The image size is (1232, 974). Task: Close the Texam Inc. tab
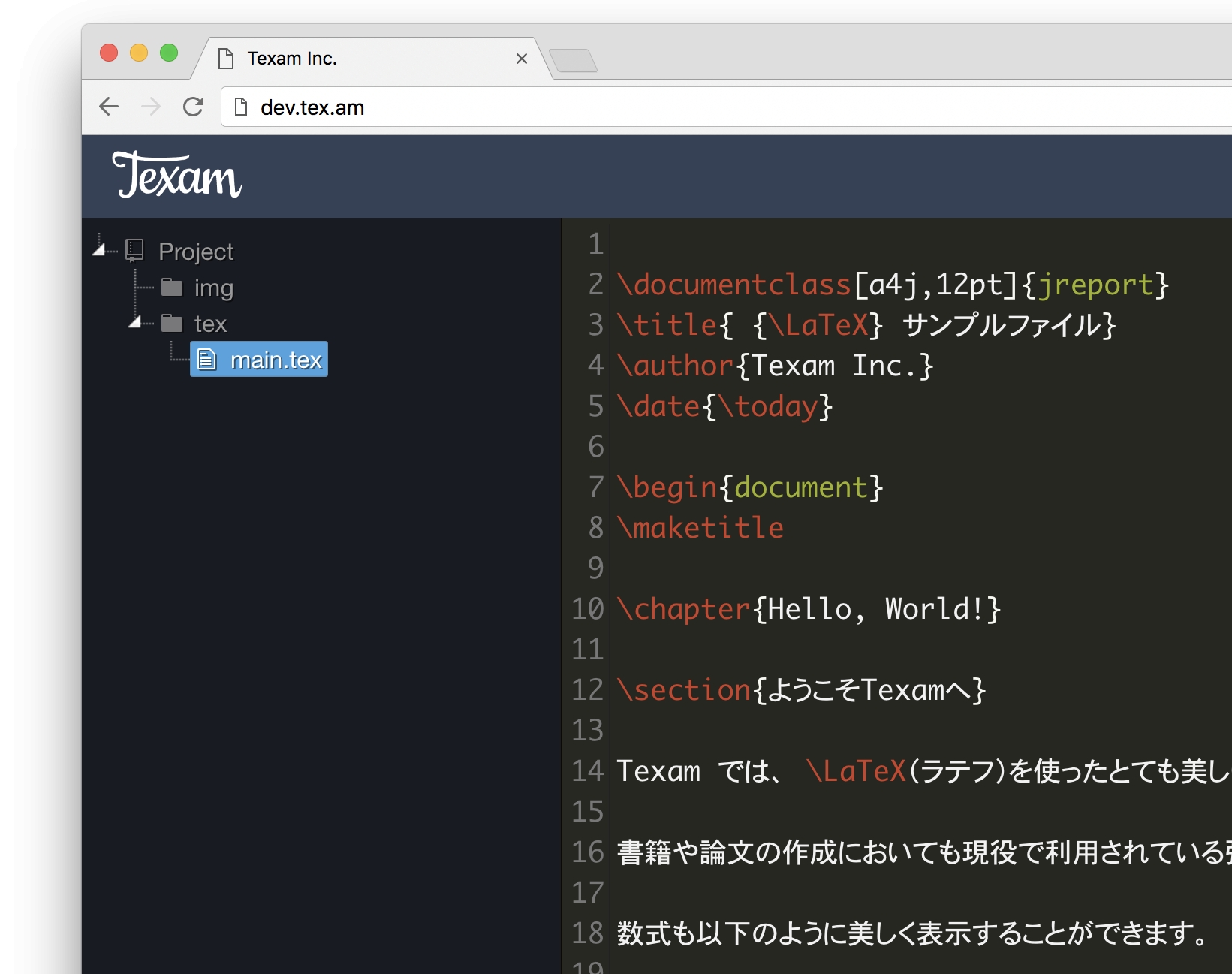[x=522, y=59]
